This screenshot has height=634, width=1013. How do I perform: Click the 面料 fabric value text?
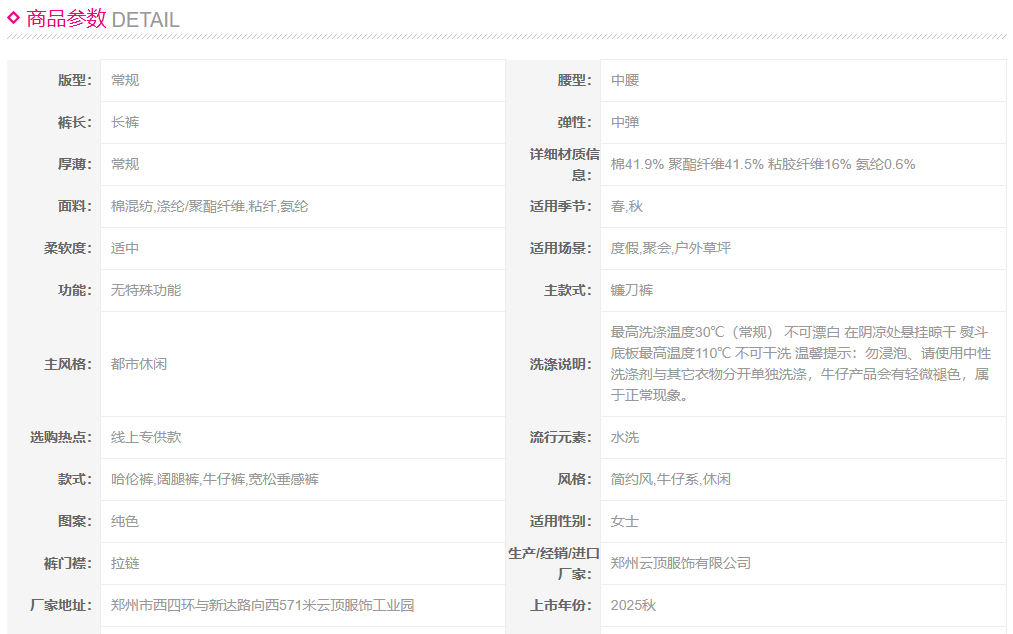209,206
